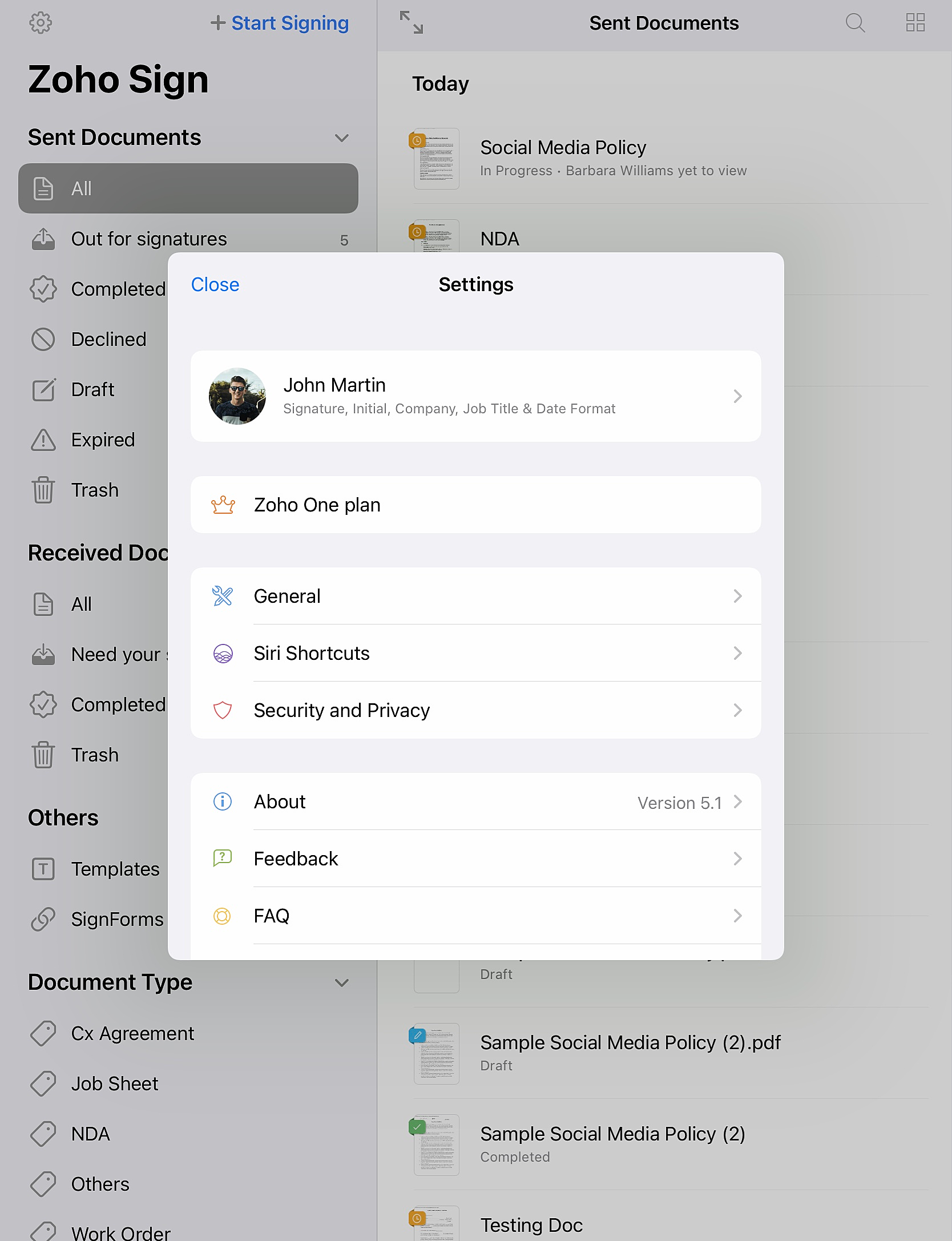Switch to grid view icon
The width and height of the screenshot is (952, 1241).
click(915, 23)
